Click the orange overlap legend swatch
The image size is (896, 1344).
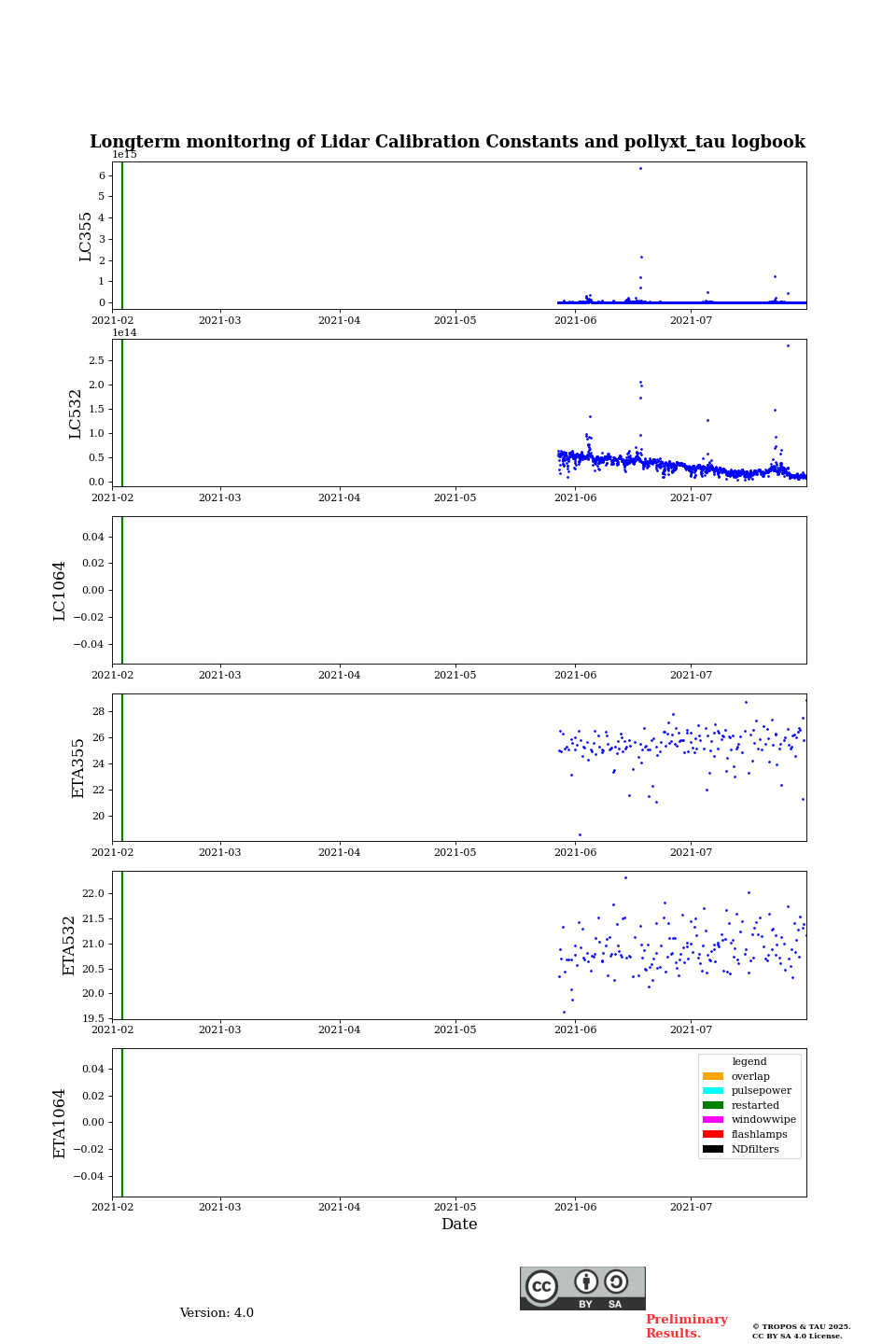click(713, 1076)
